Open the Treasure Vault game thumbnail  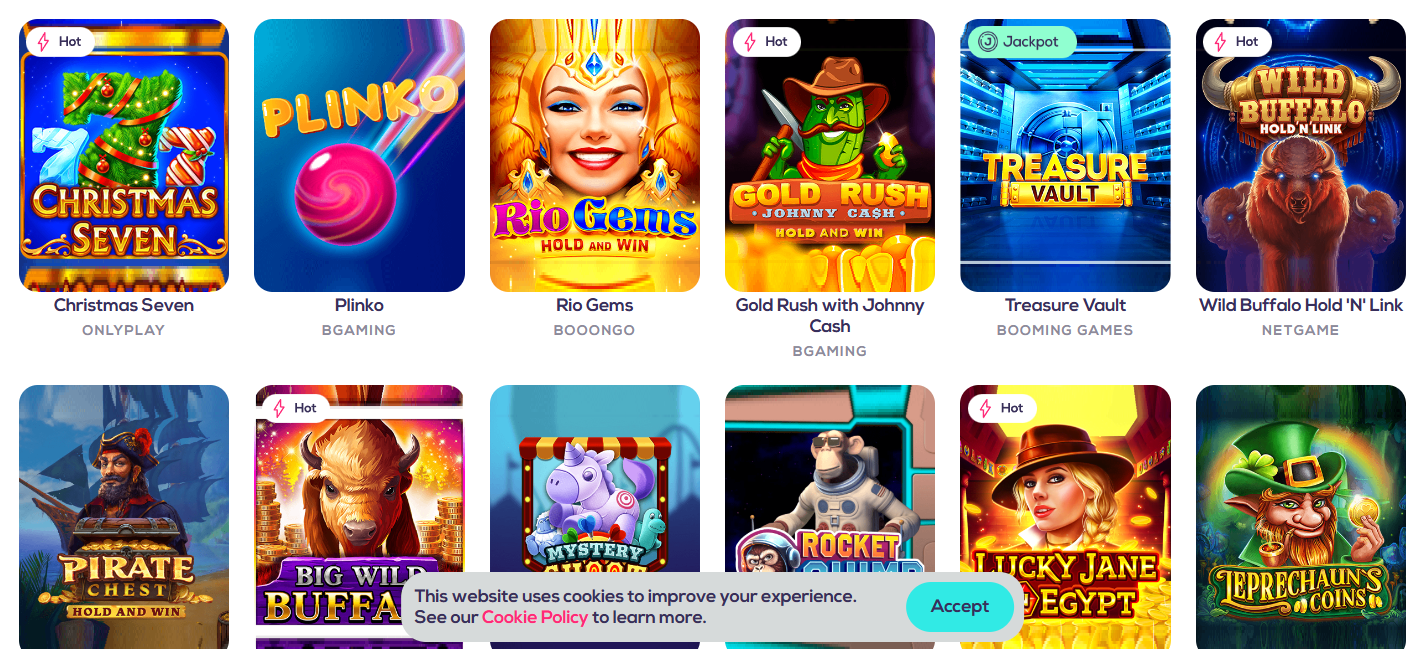[1065, 156]
